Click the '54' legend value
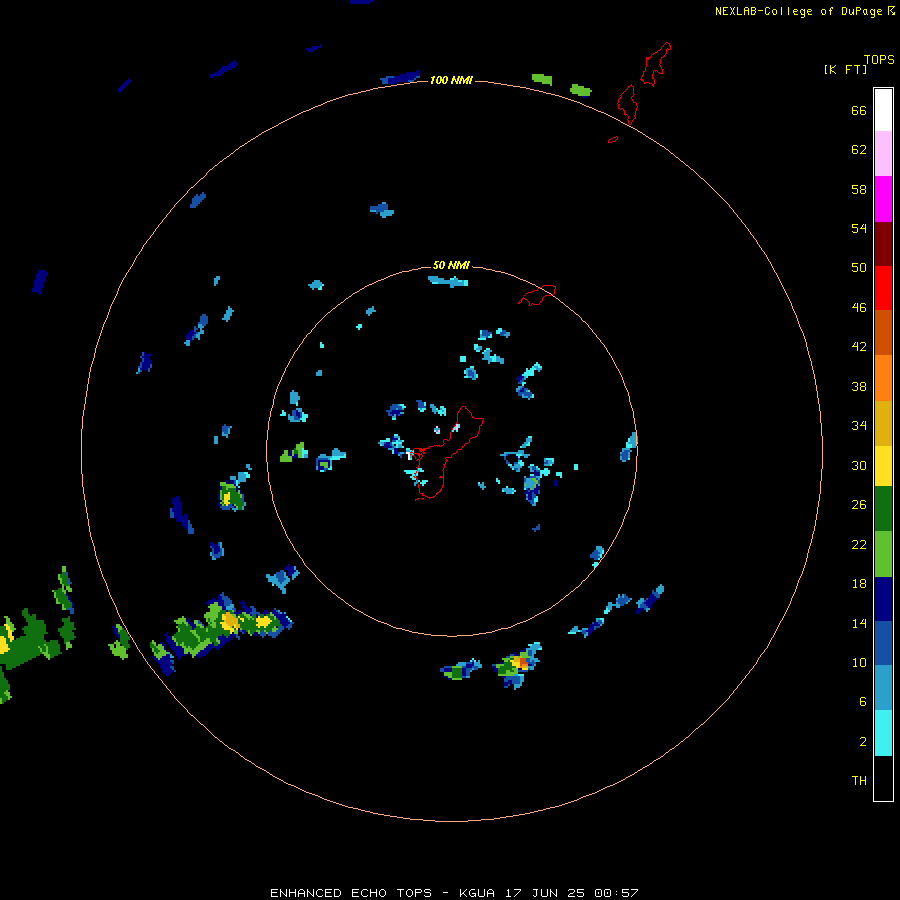This screenshot has width=900, height=900. 859,228
